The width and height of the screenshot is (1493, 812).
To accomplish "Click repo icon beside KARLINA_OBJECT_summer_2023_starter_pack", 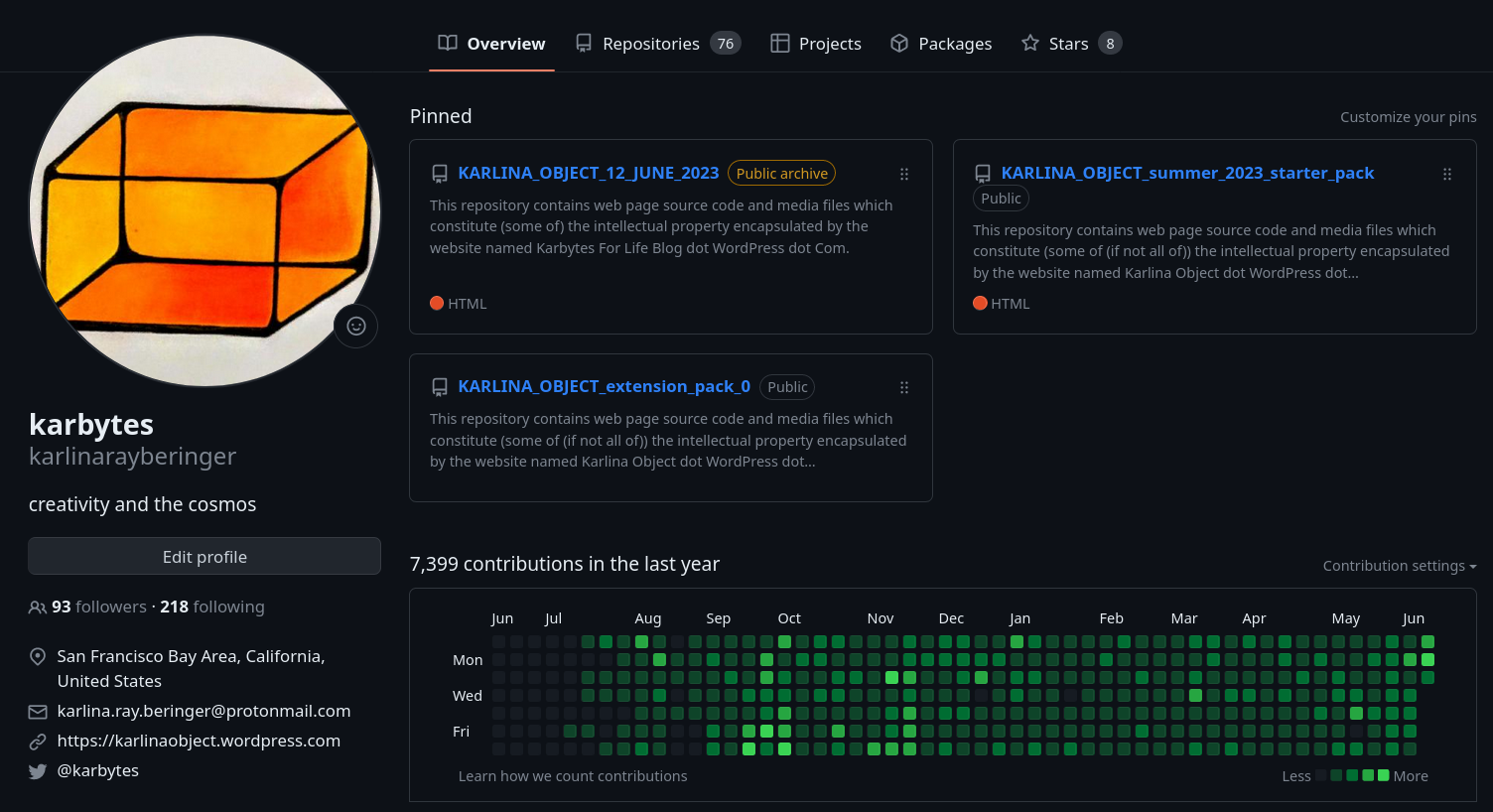I will (983, 174).
